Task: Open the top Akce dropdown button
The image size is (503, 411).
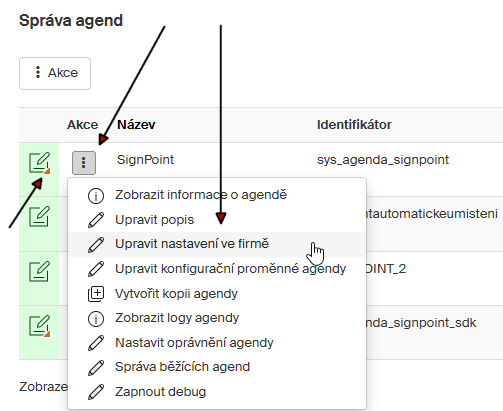Action: (x=55, y=73)
